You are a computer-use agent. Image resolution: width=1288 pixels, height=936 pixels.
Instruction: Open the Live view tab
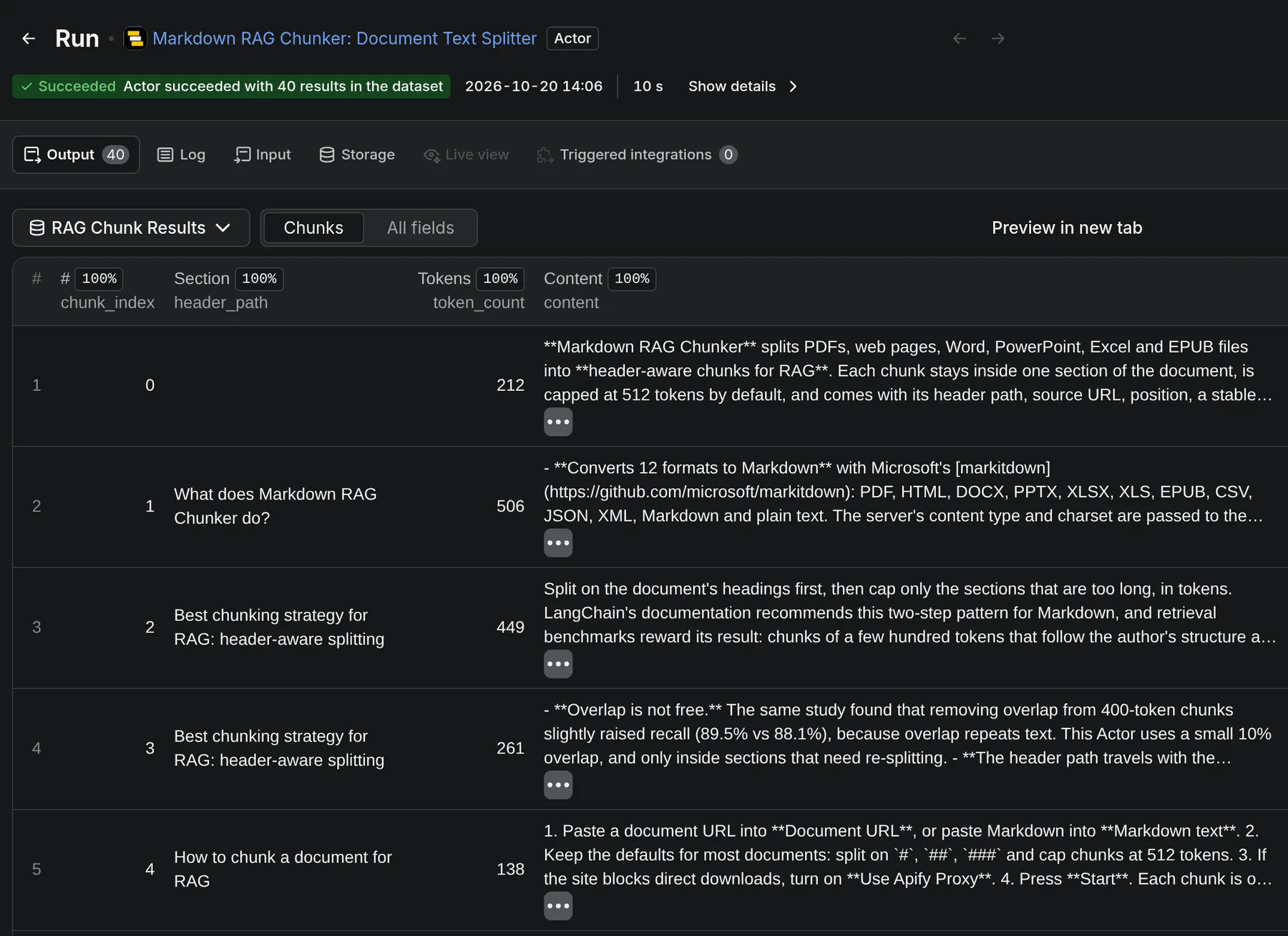tap(466, 155)
